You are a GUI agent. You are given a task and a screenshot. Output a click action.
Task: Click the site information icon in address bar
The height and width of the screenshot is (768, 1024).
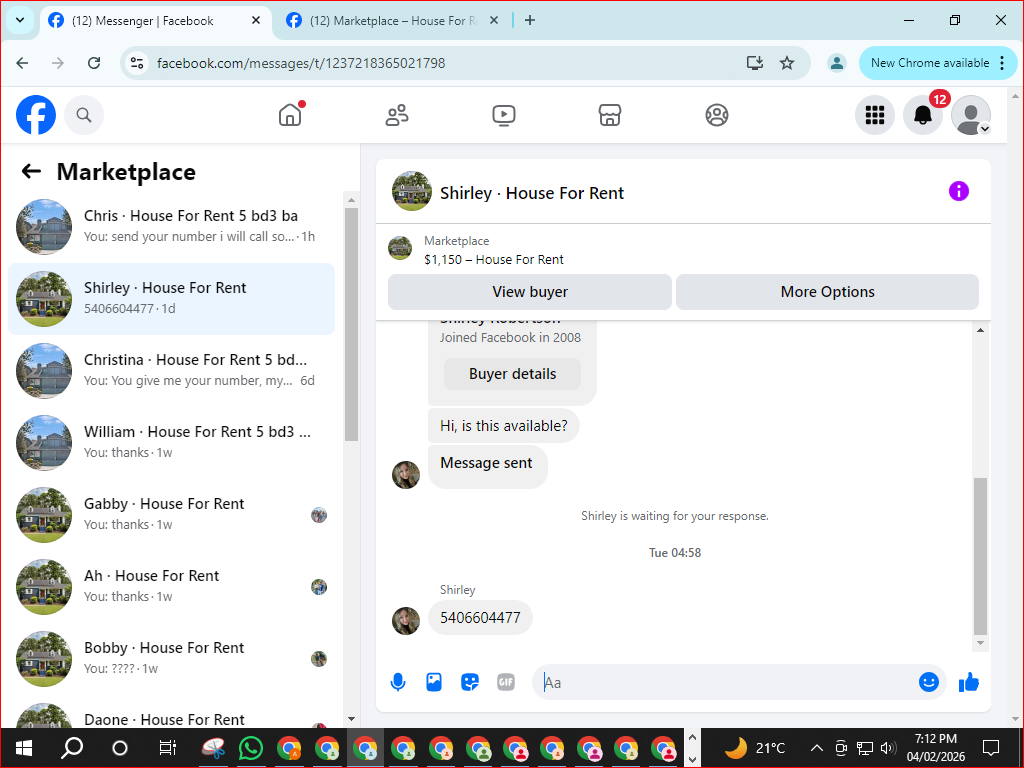click(x=137, y=63)
